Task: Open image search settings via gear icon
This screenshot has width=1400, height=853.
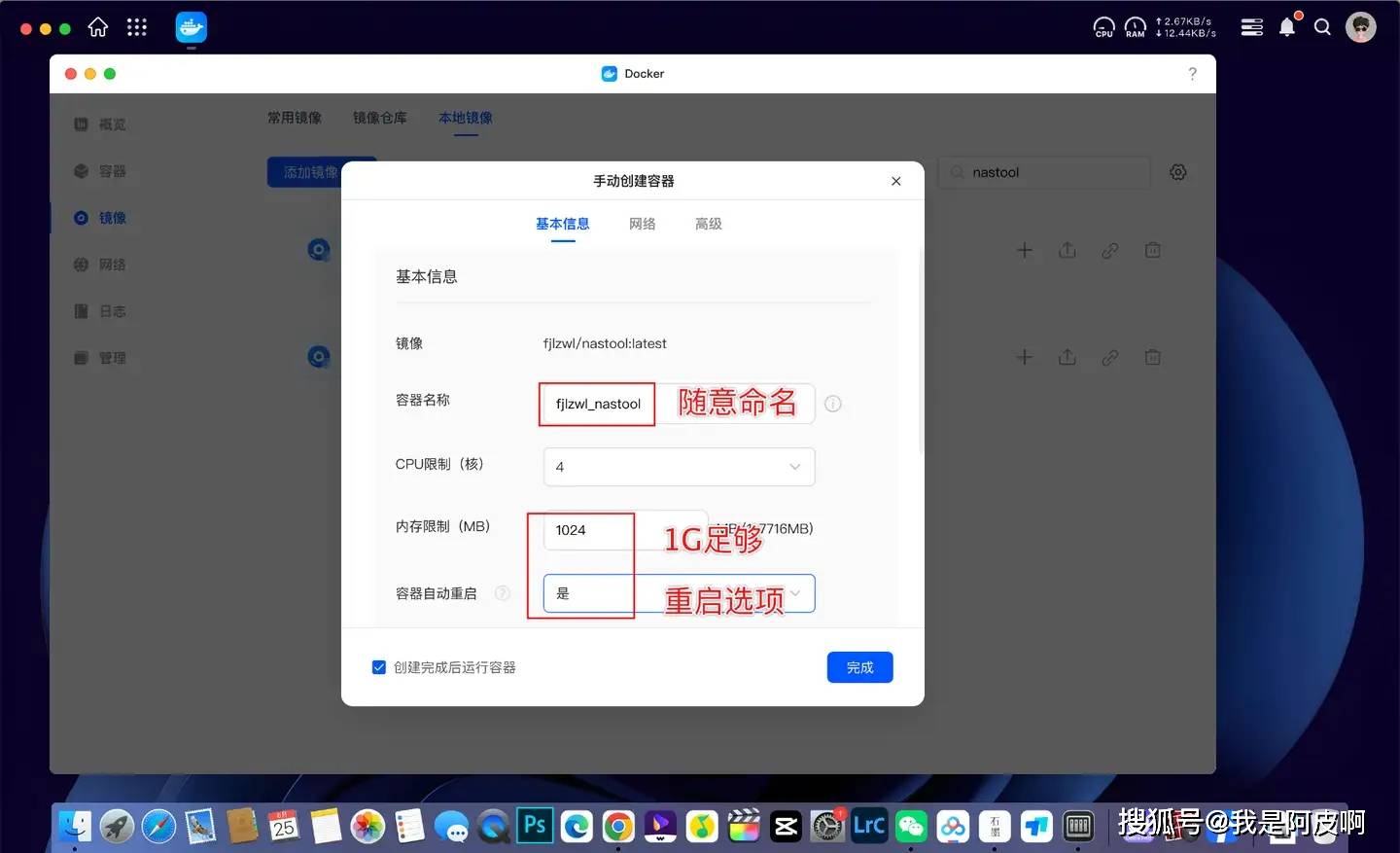Action: coord(1177,172)
